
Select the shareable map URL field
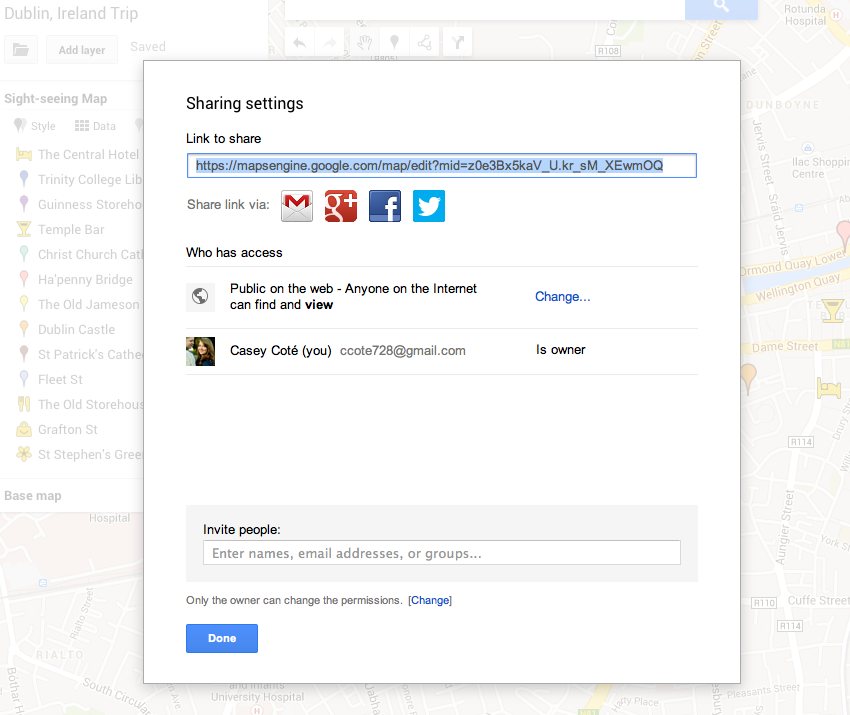(440, 165)
